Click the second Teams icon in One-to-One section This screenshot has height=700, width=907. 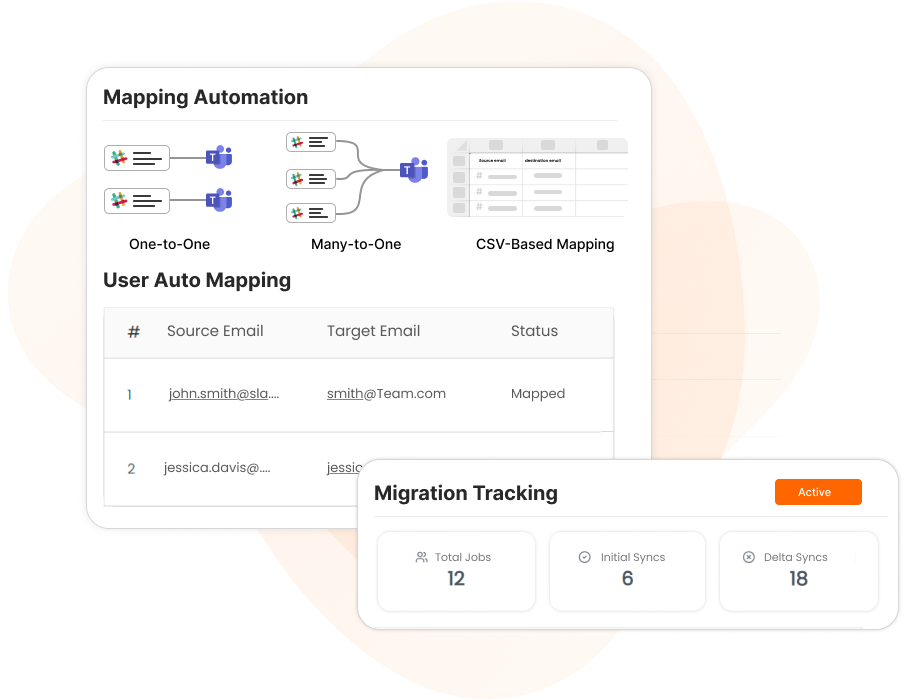(218, 200)
